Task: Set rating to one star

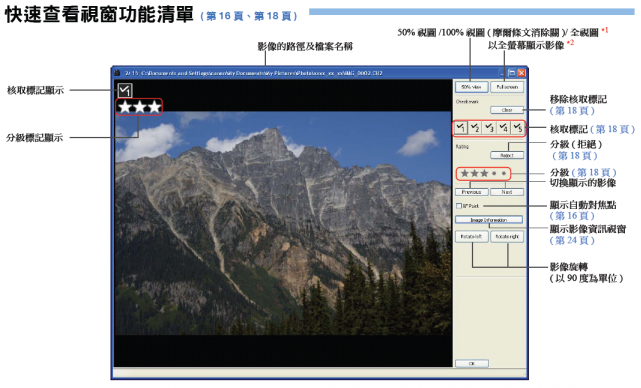Action: coord(464,173)
